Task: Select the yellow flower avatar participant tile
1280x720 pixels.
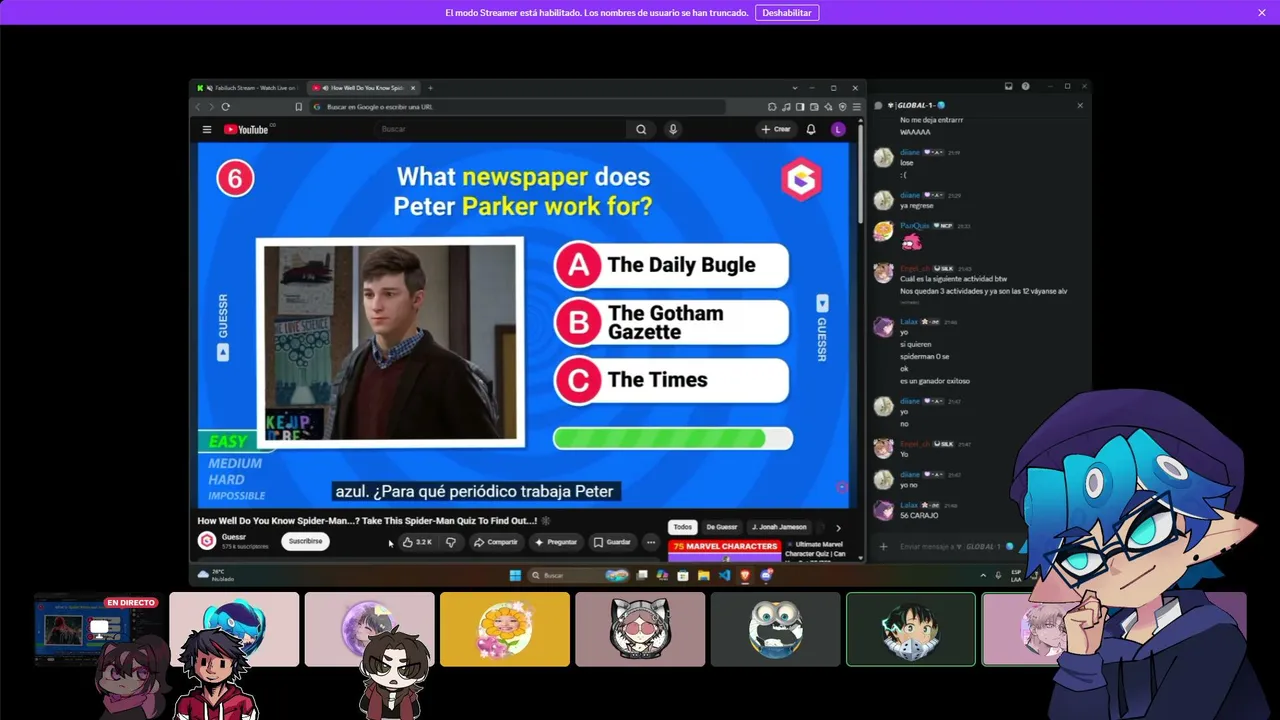Action: (x=505, y=629)
